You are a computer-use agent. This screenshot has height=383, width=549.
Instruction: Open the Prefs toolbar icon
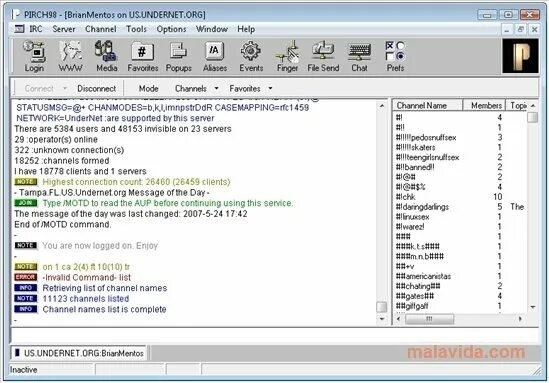click(x=395, y=56)
